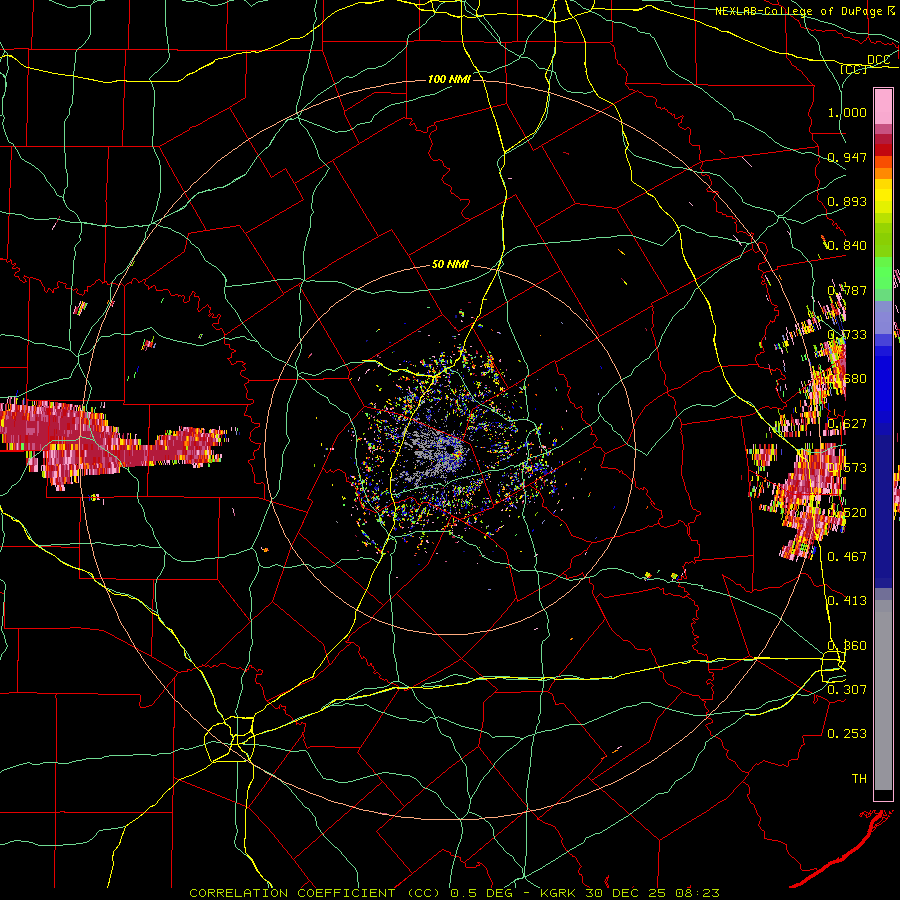Select the 0.840 scale value
This screenshot has width=900, height=900.
847,246
